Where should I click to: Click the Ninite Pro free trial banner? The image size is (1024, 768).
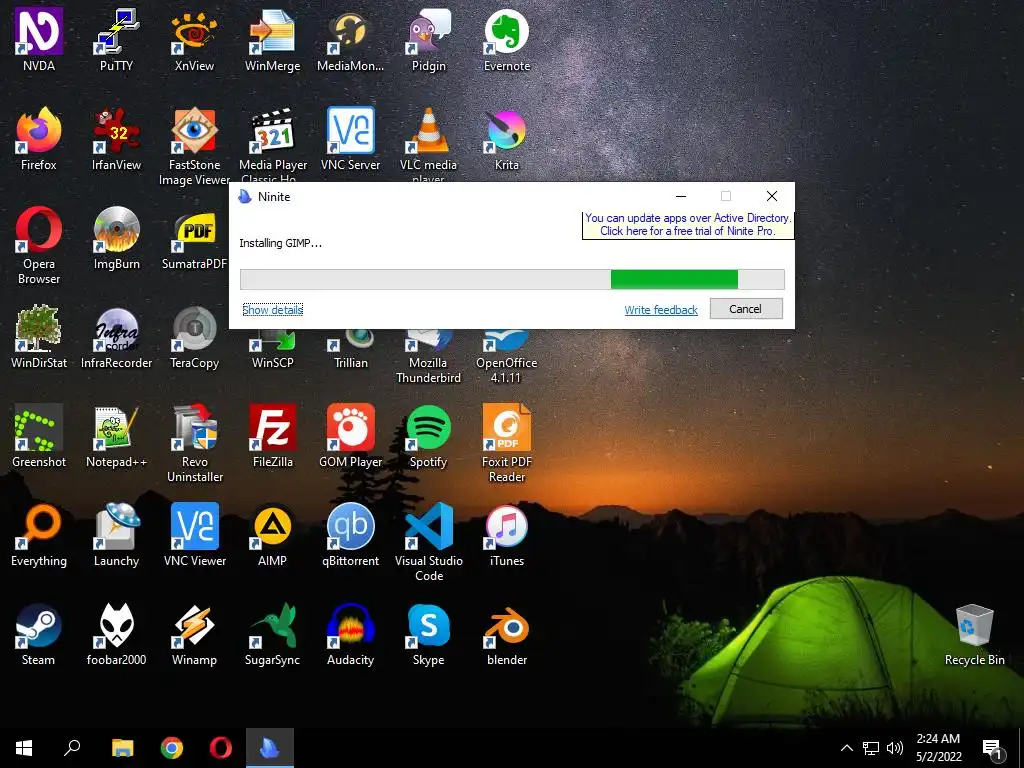[x=688, y=225]
